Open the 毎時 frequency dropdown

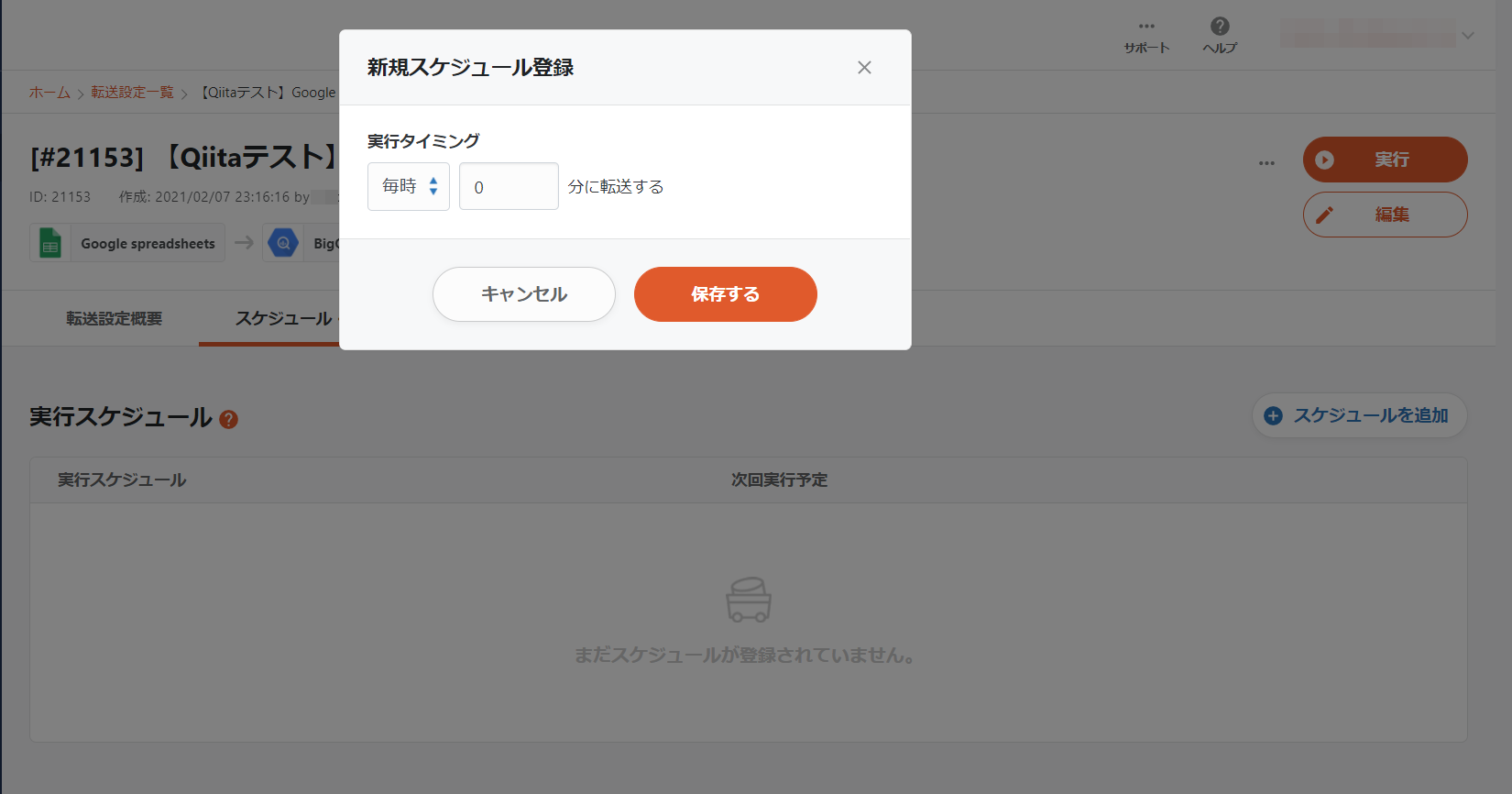409,186
